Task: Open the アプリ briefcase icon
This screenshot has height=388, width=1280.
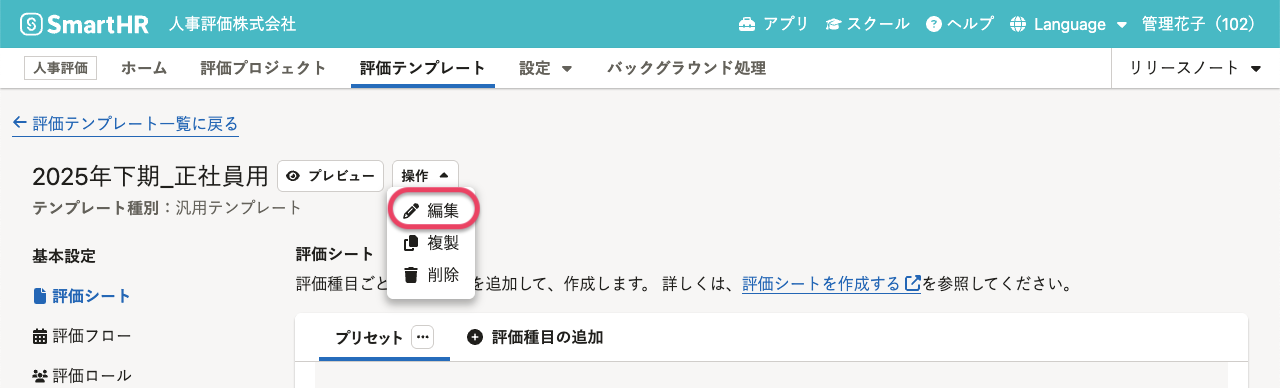Action: 747,24
